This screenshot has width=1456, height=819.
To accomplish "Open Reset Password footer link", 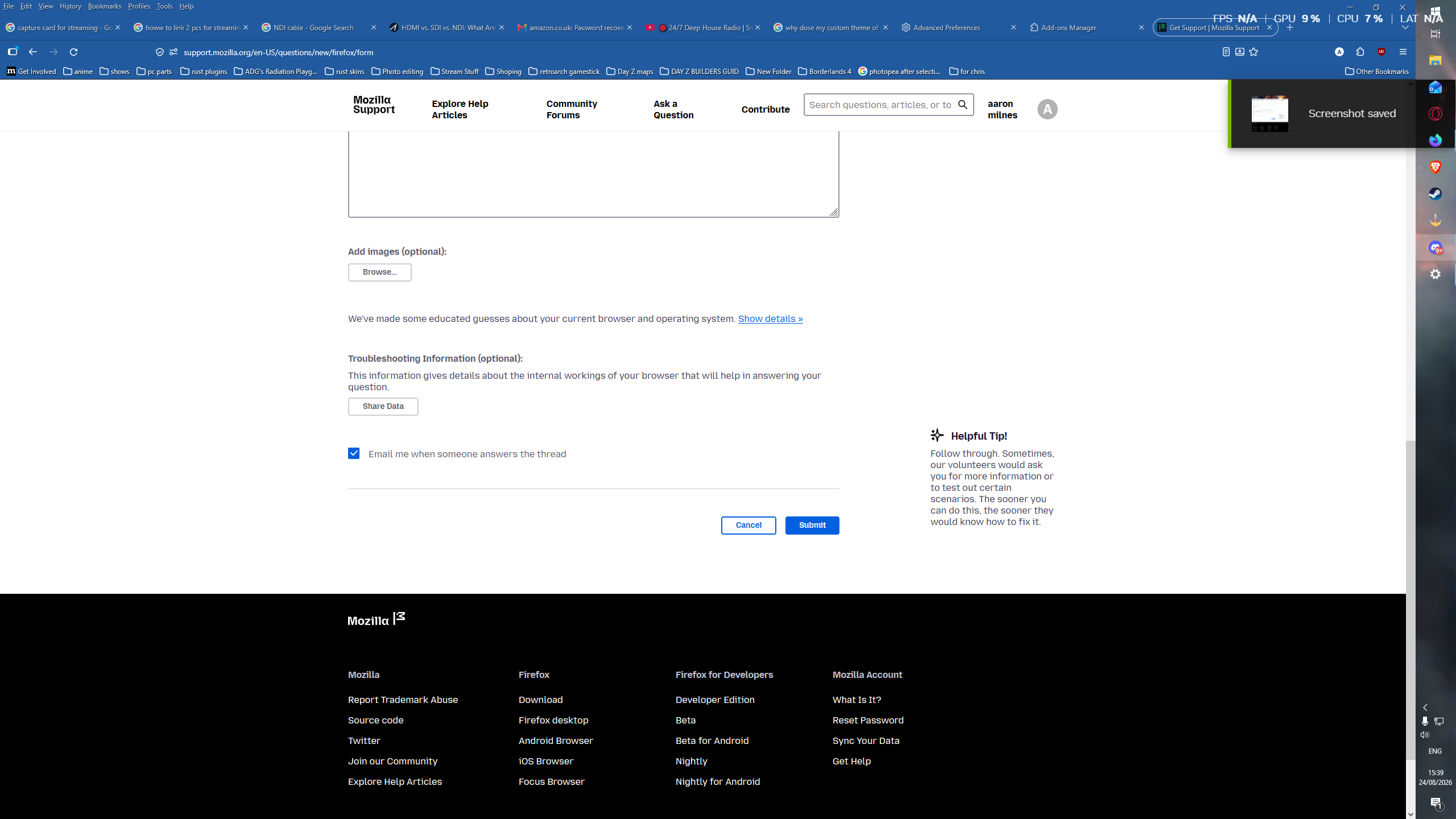I will click(x=868, y=720).
